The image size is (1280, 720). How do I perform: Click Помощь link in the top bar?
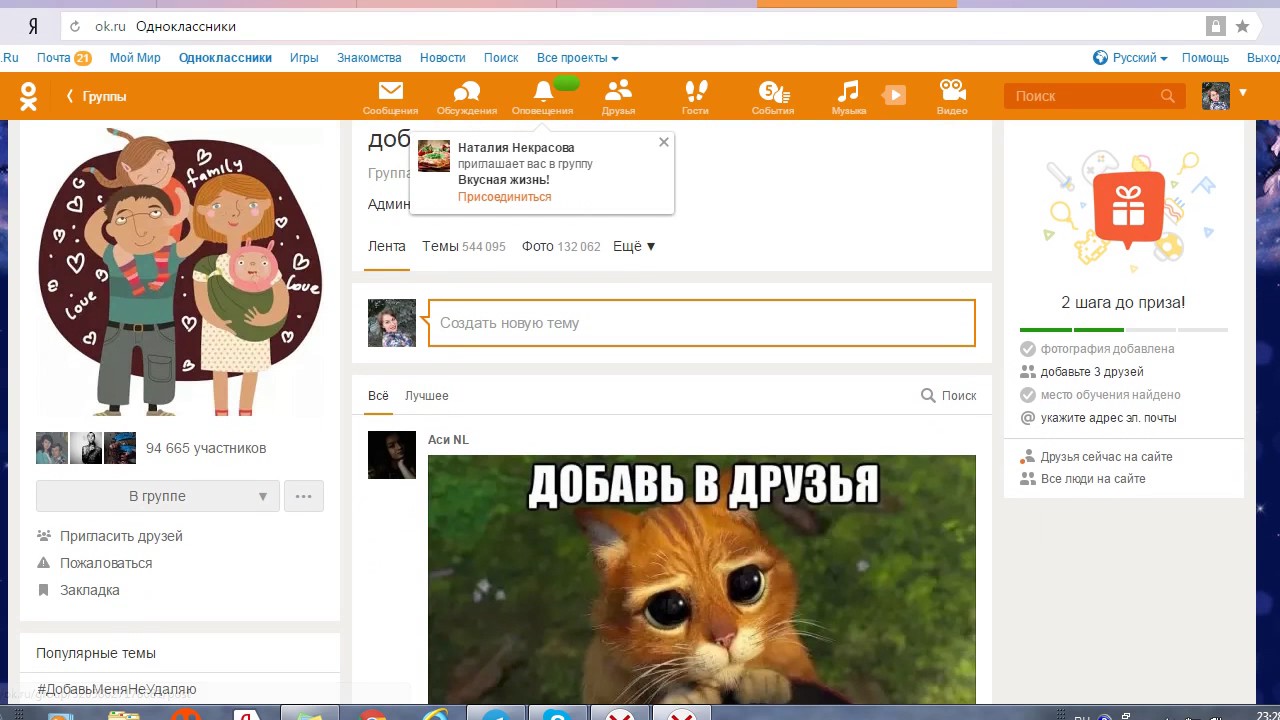(1205, 58)
